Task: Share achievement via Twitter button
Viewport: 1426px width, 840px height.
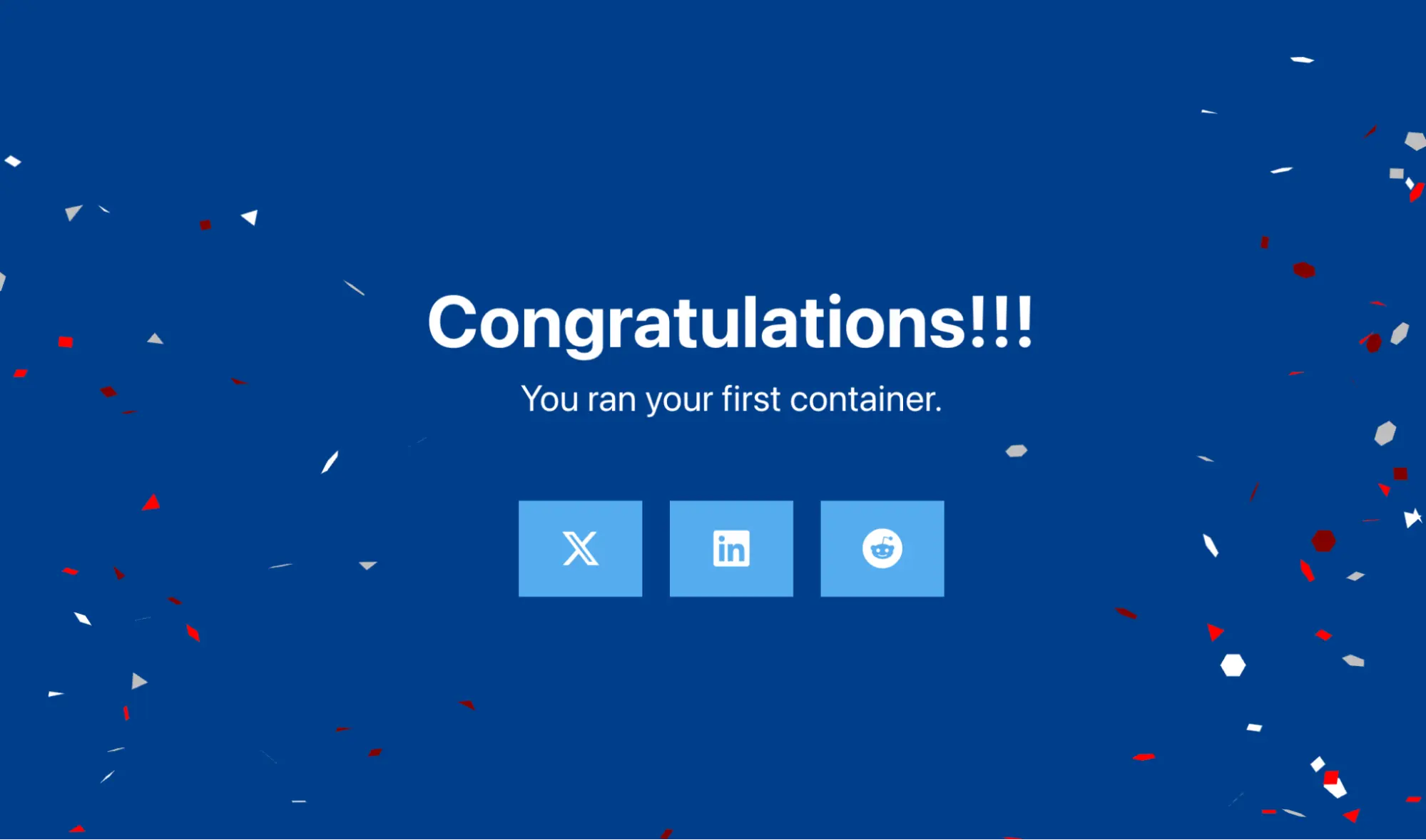Action: [579, 548]
